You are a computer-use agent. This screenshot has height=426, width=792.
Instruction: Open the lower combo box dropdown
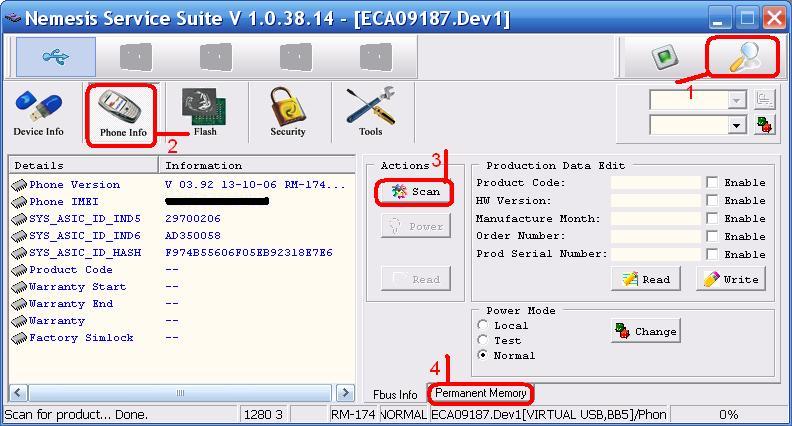pos(736,125)
